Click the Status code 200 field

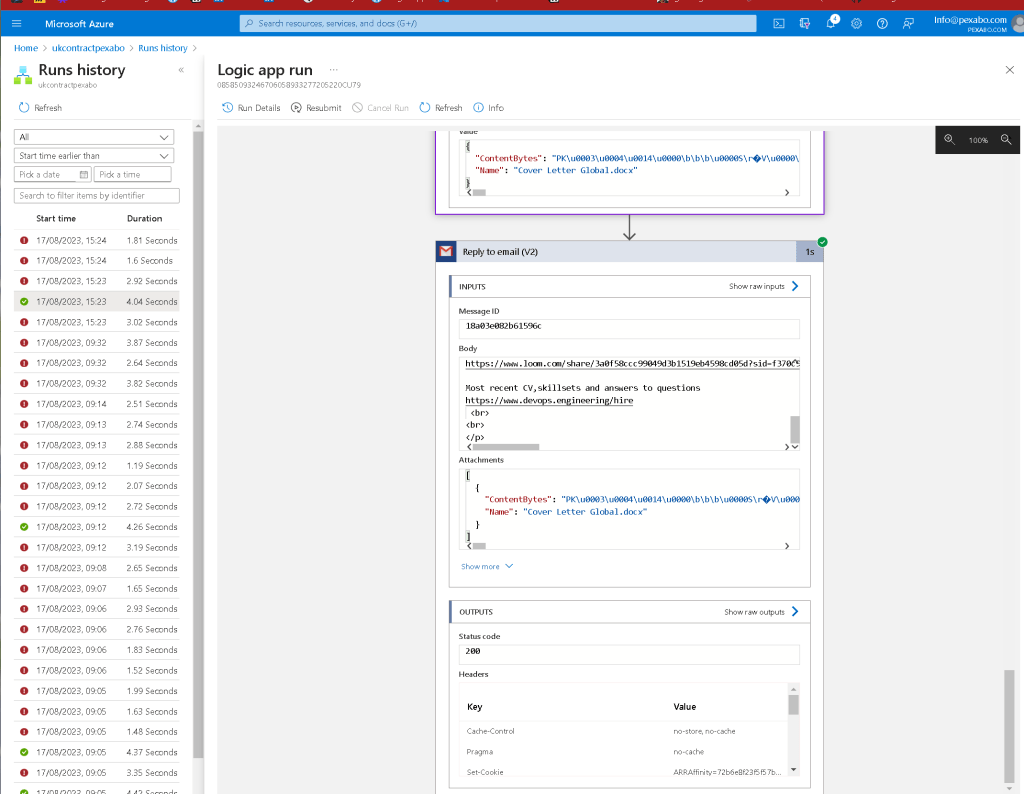tap(629, 652)
